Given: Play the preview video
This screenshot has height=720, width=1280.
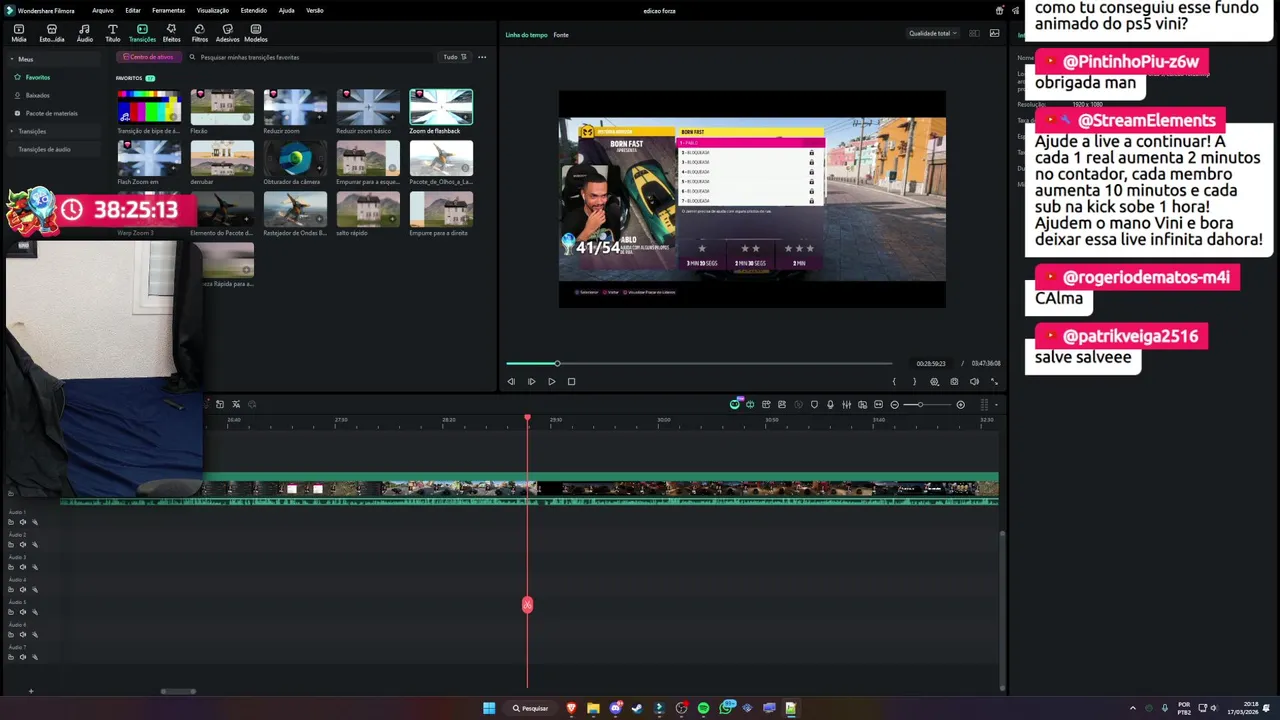Looking at the screenshot, I should point(551,381).
